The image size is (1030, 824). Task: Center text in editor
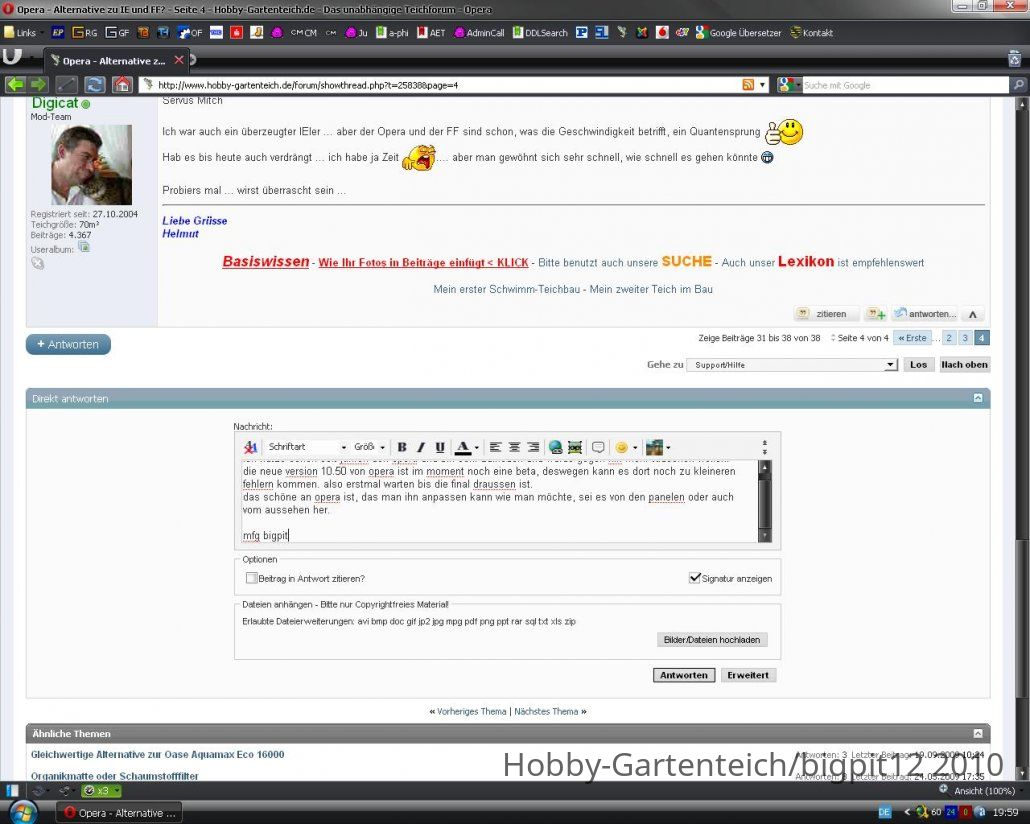pos(514,447)
